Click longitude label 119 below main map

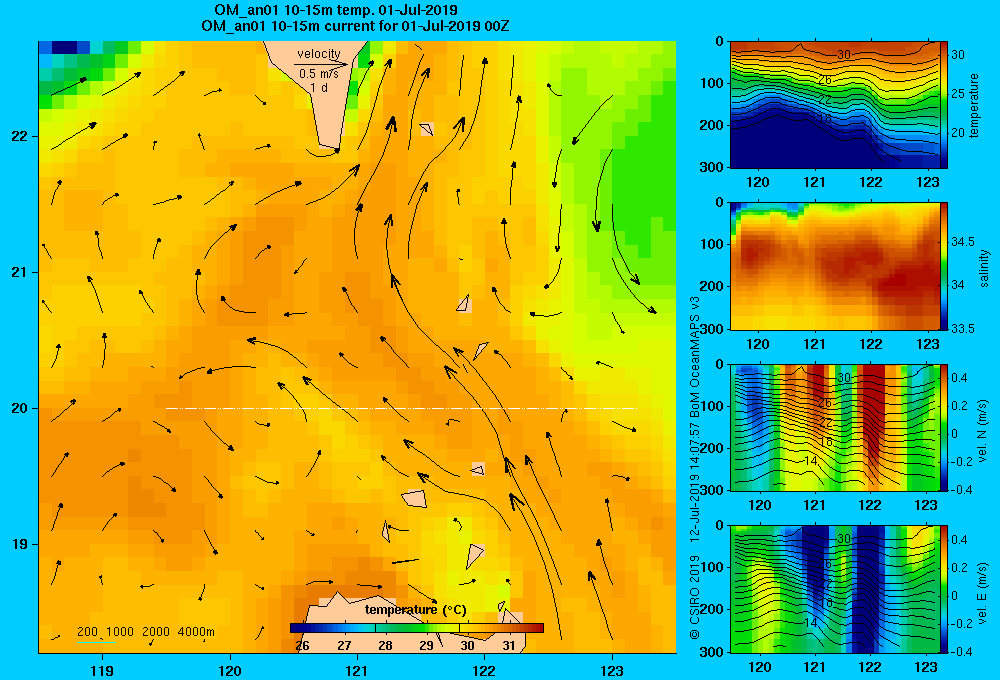tap(102, 670)
